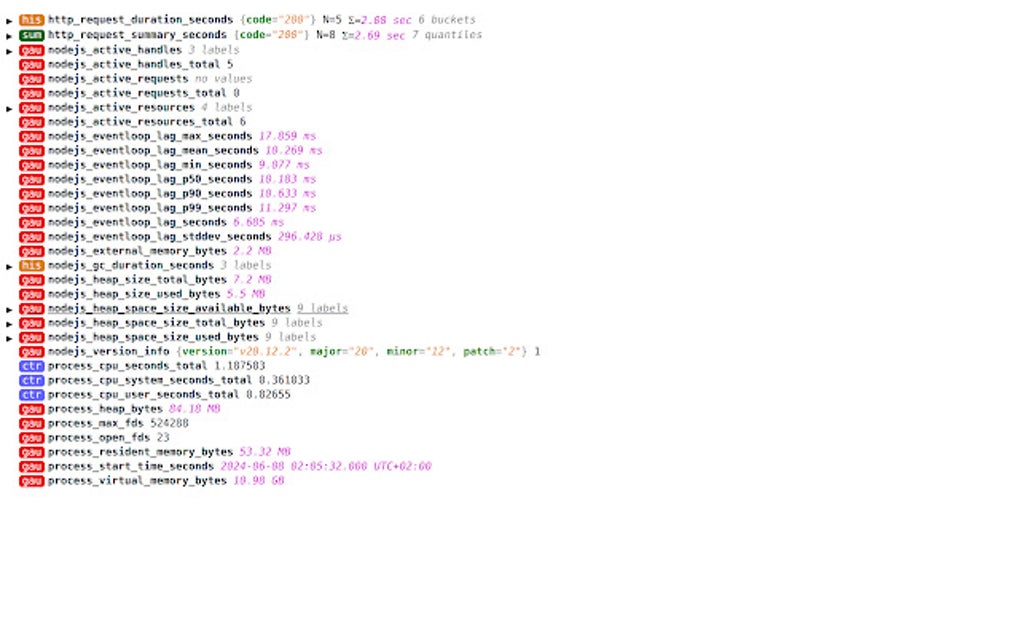The height and width of the screenshot is (638, 1020).
Task: Select metric name nodejs_active_resources_total
Action: (x=140, y=122)
